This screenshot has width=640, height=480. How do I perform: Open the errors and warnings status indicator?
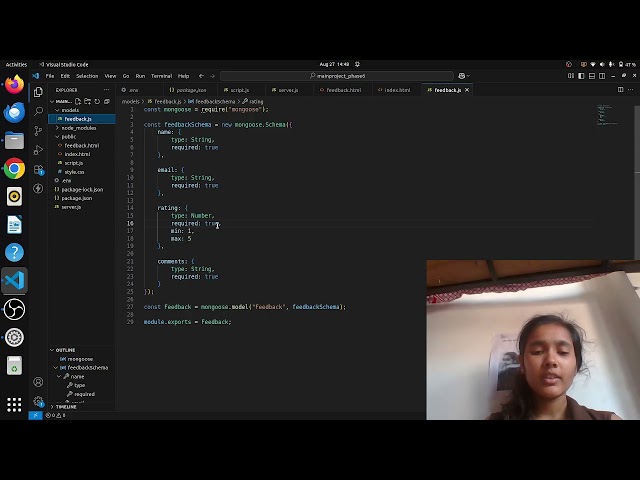55,415
